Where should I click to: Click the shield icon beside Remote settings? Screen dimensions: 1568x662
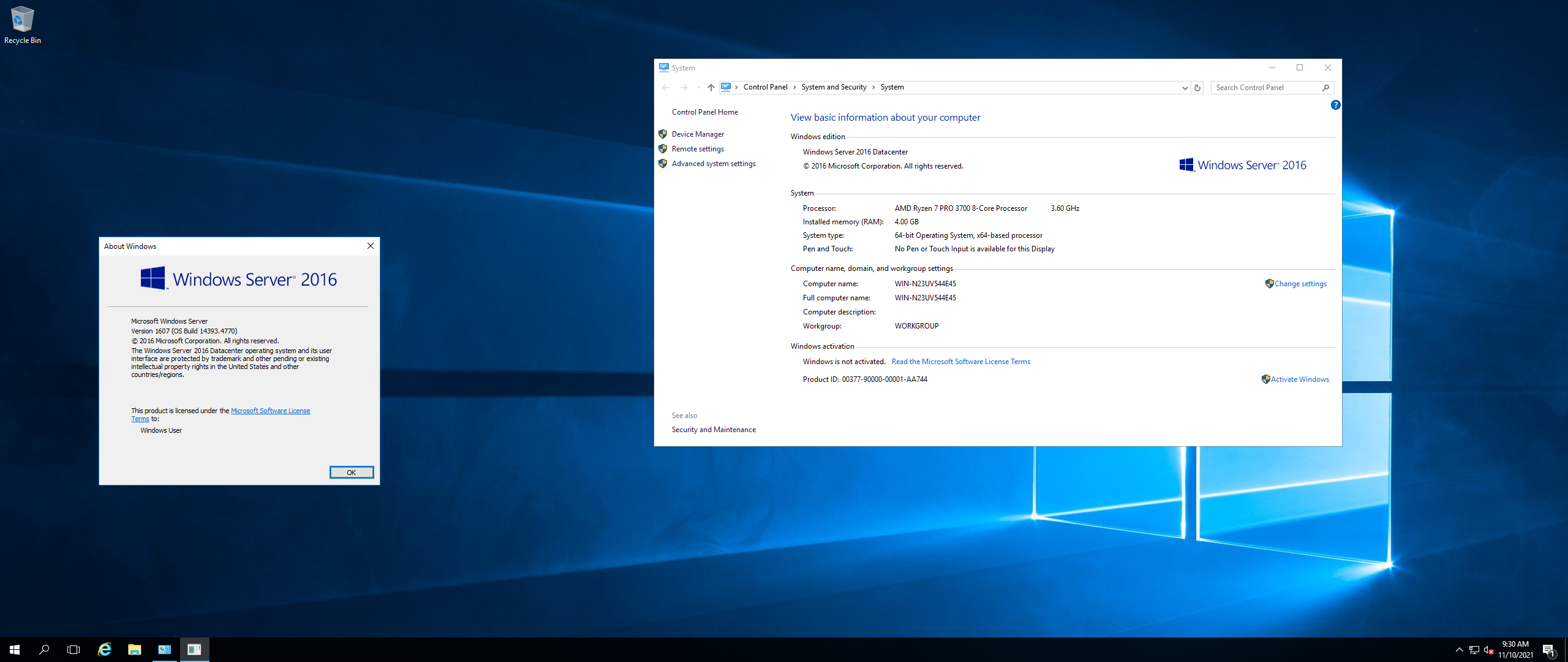click(x=663, y=148)
